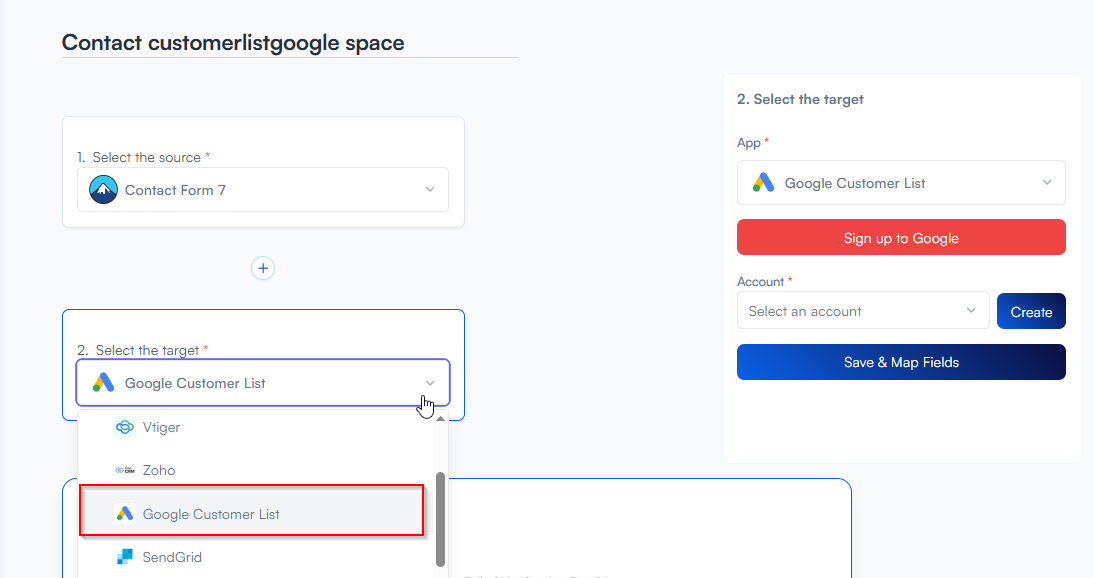Choose the Vtiger text option from the list
This screenshot has height=578, width=1094.
(161, 427)
